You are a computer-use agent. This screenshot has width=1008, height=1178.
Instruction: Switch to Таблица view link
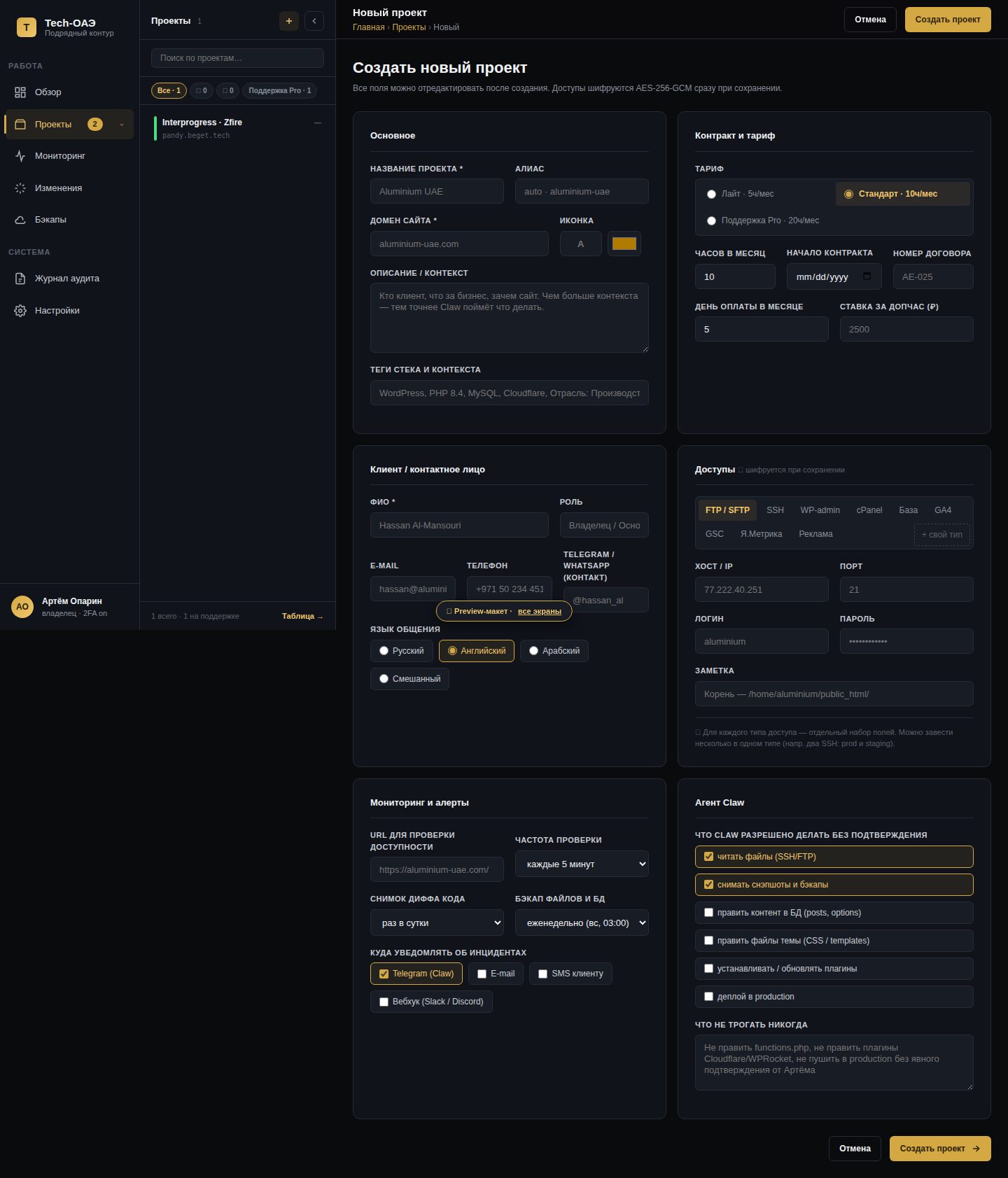pos(302,617)
